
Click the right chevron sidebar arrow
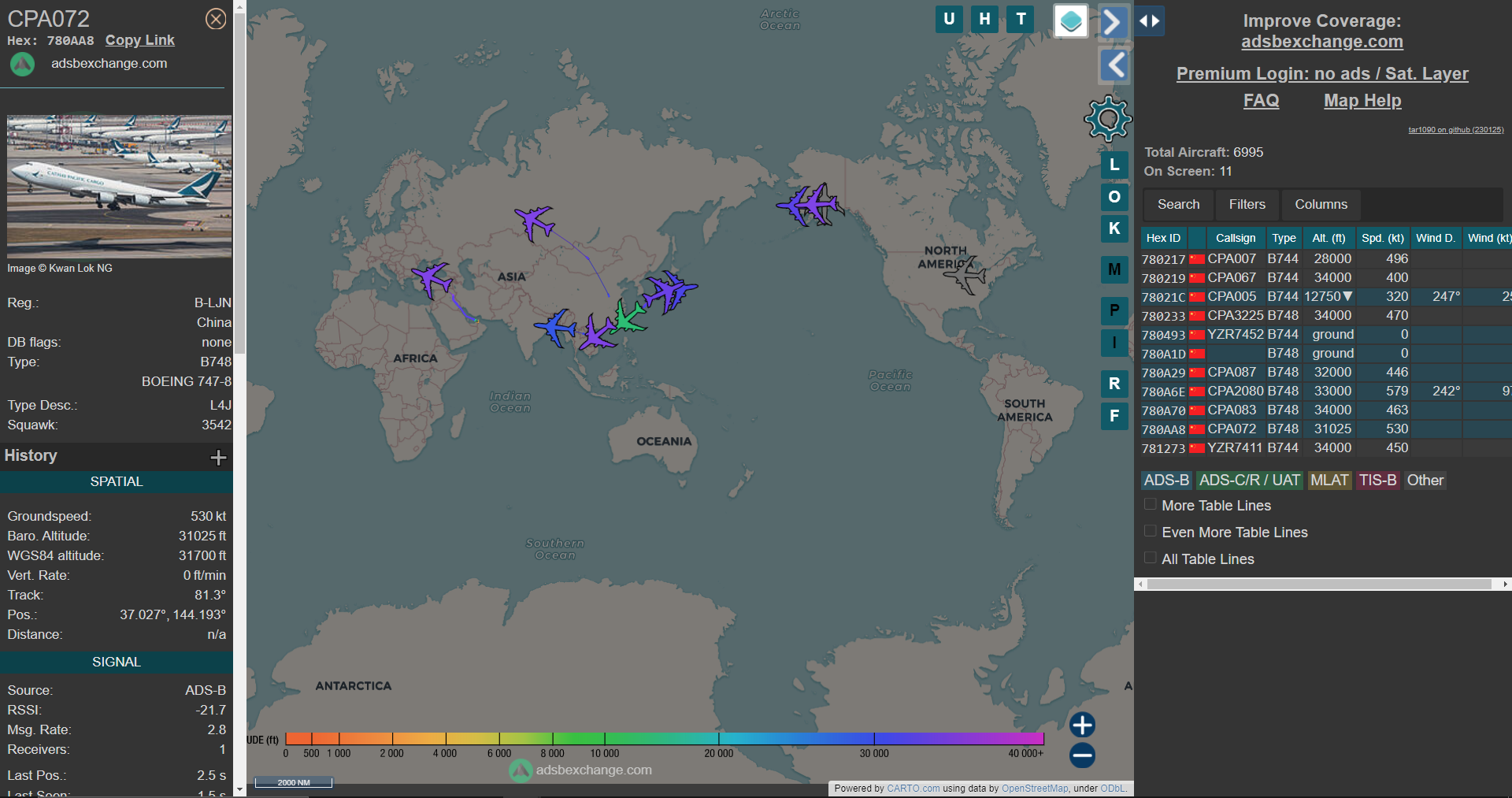(x=1114, y=21)
